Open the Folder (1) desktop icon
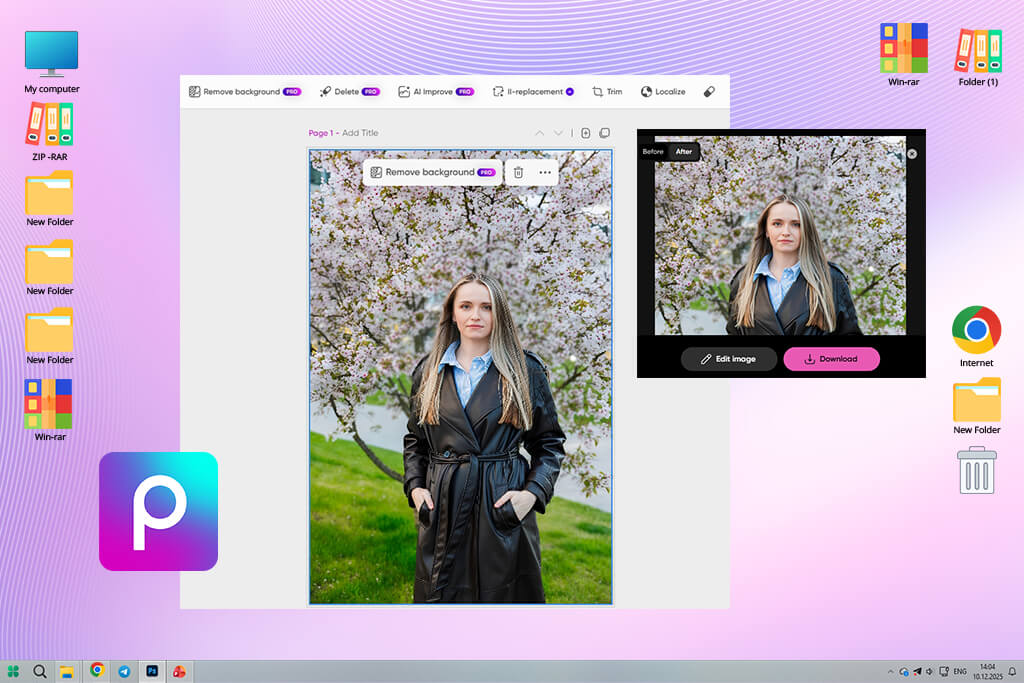Screen dimensions: 1024x683 click(x=978, y=57)
